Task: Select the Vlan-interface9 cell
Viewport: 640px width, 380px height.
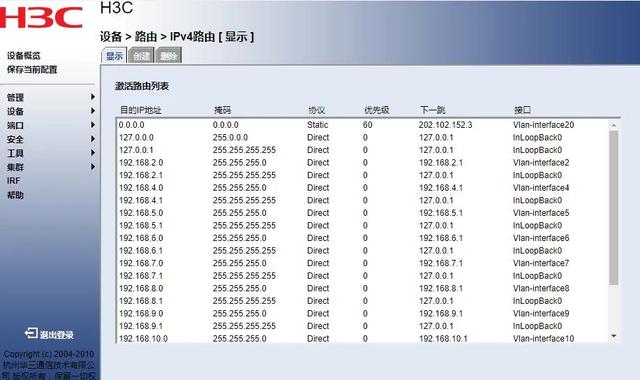Action: [541, 313]
